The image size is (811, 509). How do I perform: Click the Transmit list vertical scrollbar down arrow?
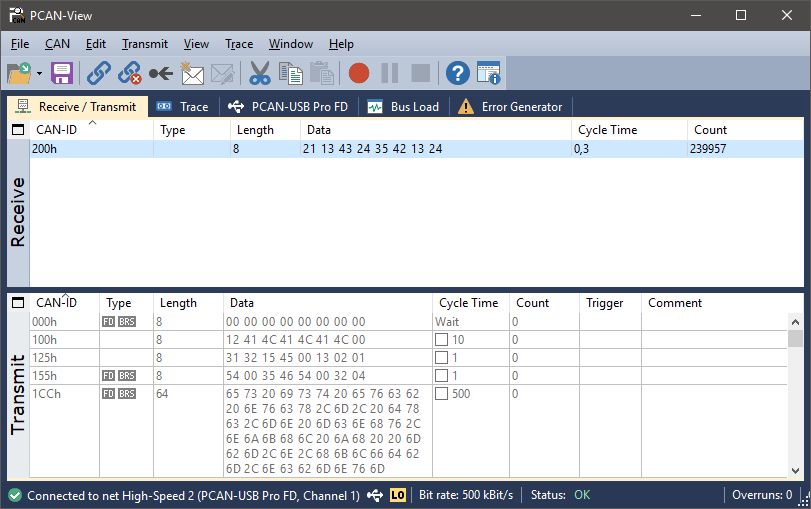tap(795, 470)
